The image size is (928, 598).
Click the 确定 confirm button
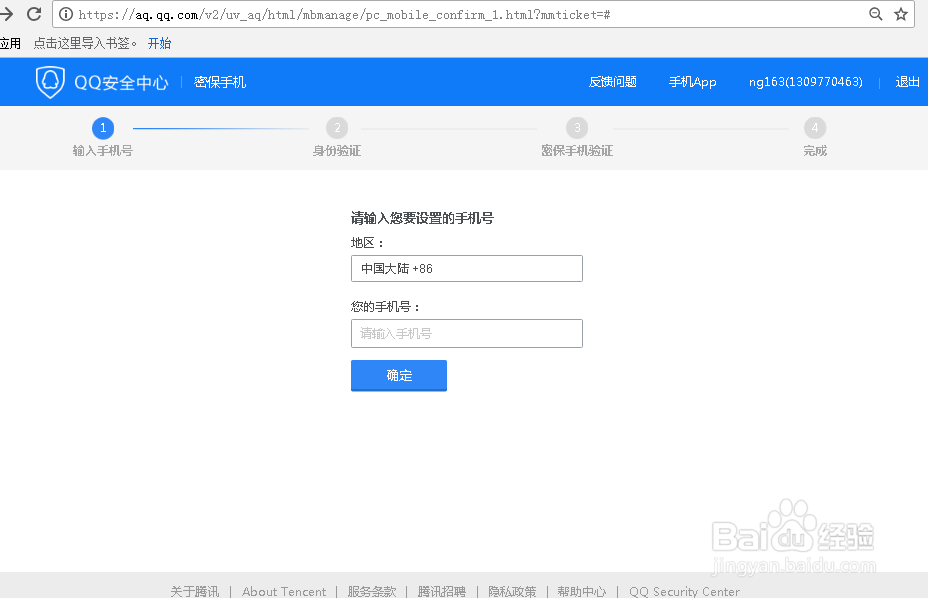click(399, 375)
